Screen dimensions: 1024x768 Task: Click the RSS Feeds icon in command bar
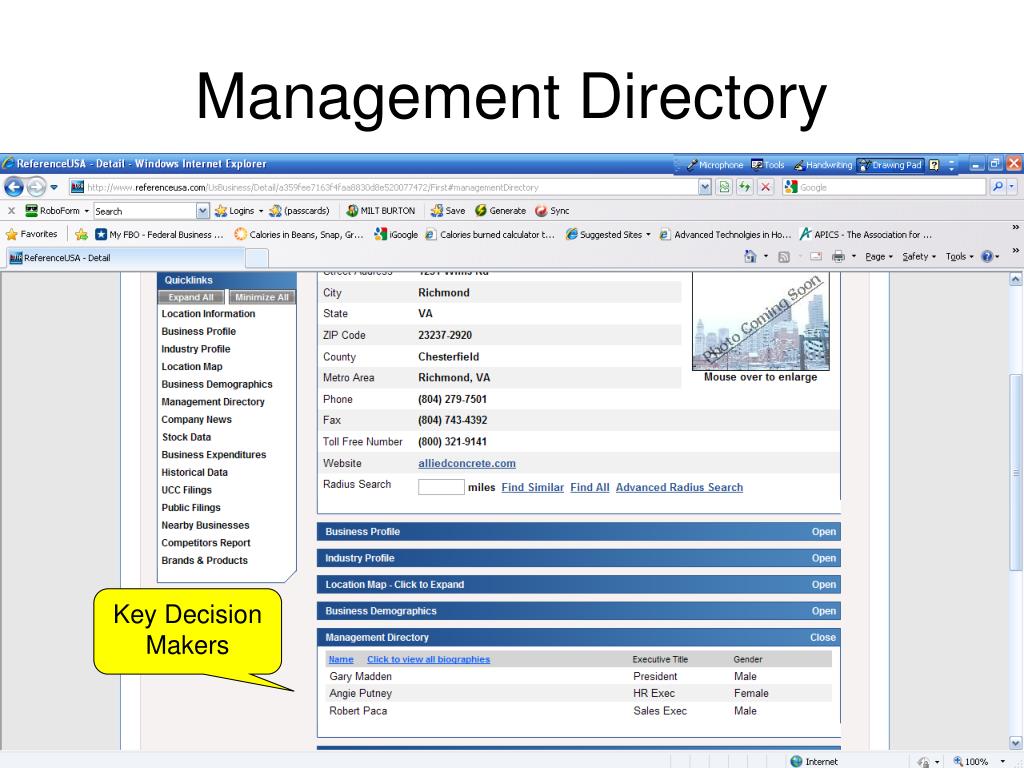[x=784, y=257]
